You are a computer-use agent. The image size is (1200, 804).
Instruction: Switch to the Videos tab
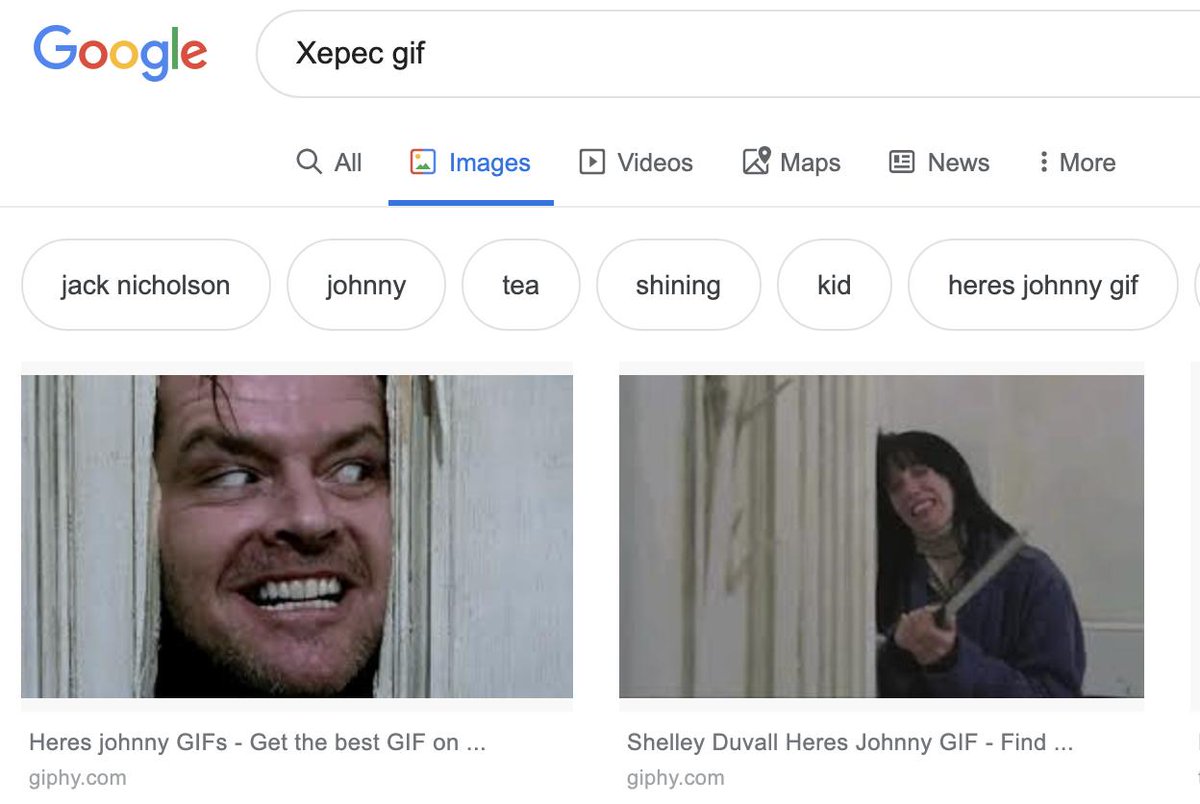click(x=636, y=162)
